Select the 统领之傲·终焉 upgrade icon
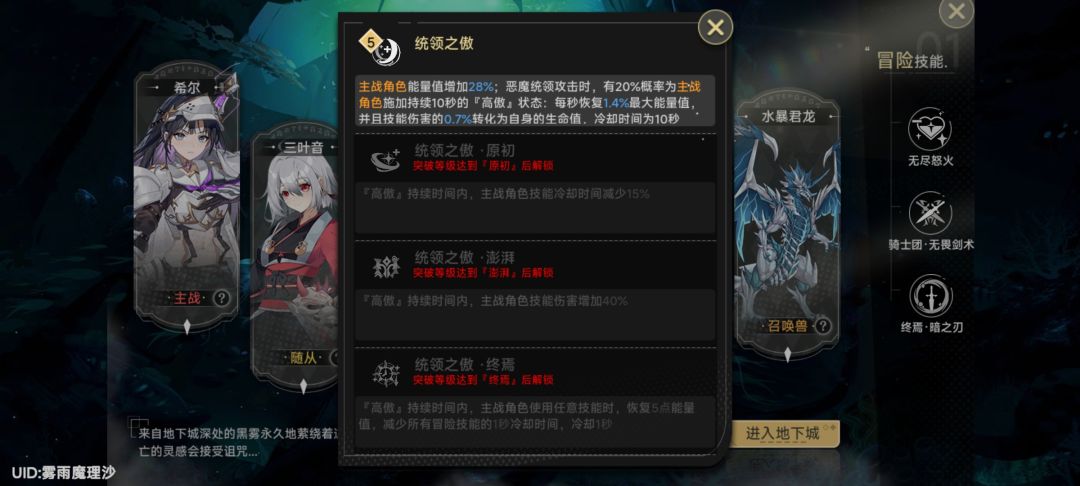The width and height of the screenshot is (1080, 486). (386, 372)
